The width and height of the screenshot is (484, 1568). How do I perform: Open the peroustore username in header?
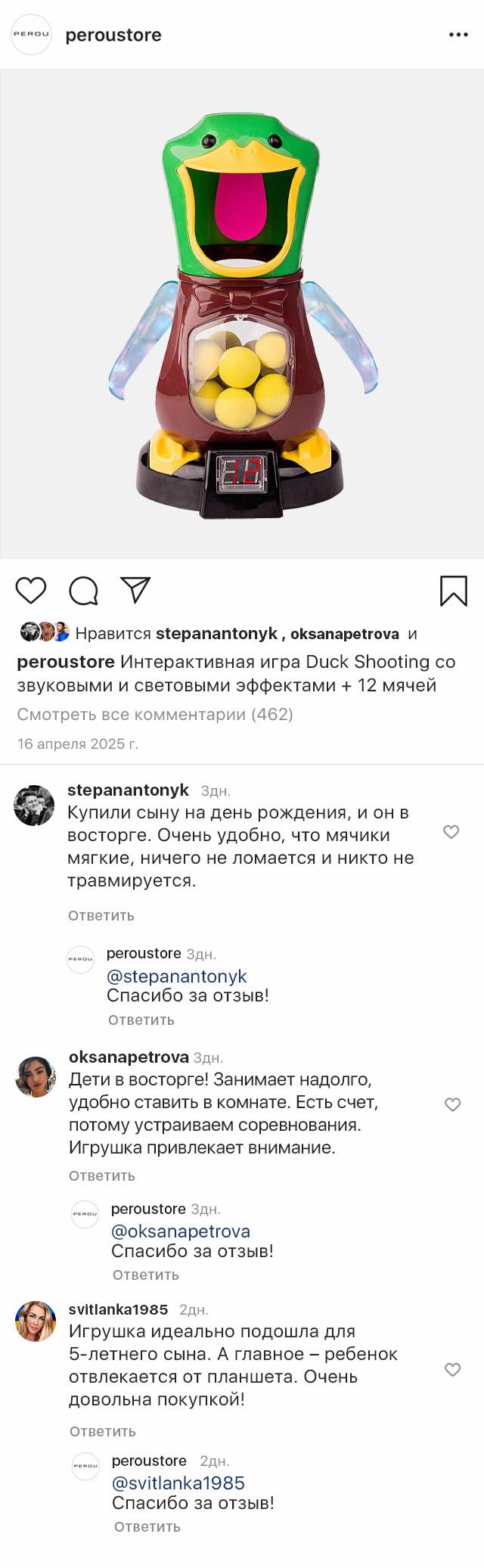pyautogui.click(x=113, y=35)
